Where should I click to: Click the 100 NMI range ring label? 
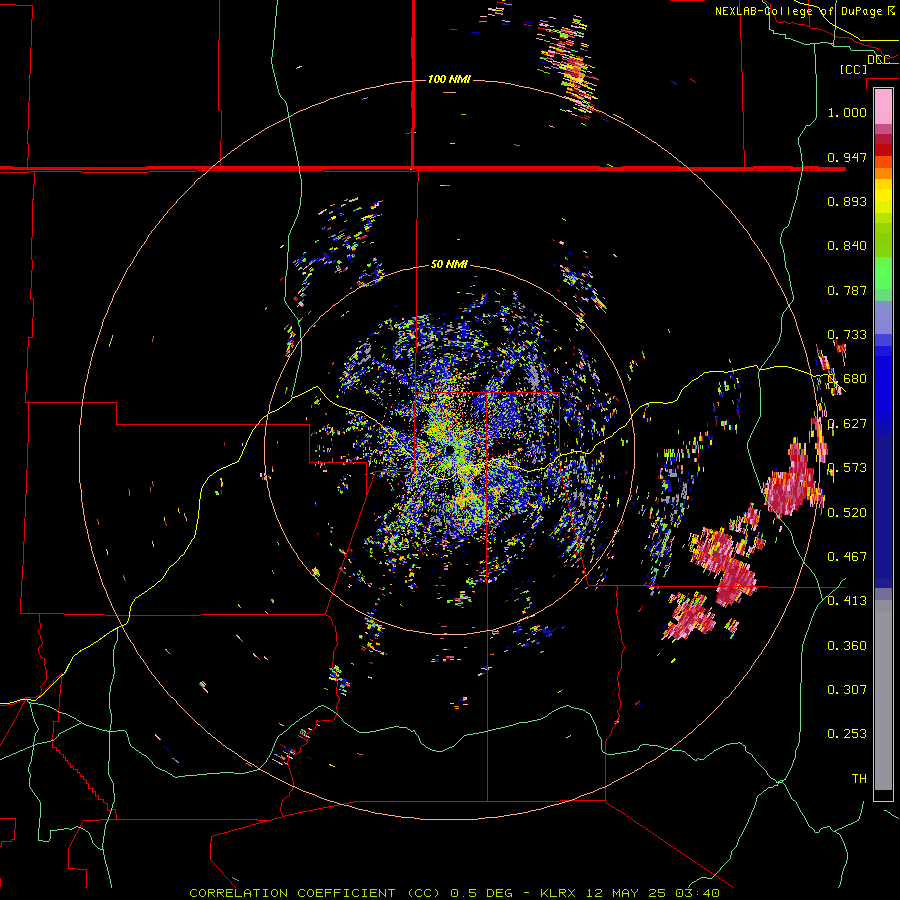pos(449,79)
